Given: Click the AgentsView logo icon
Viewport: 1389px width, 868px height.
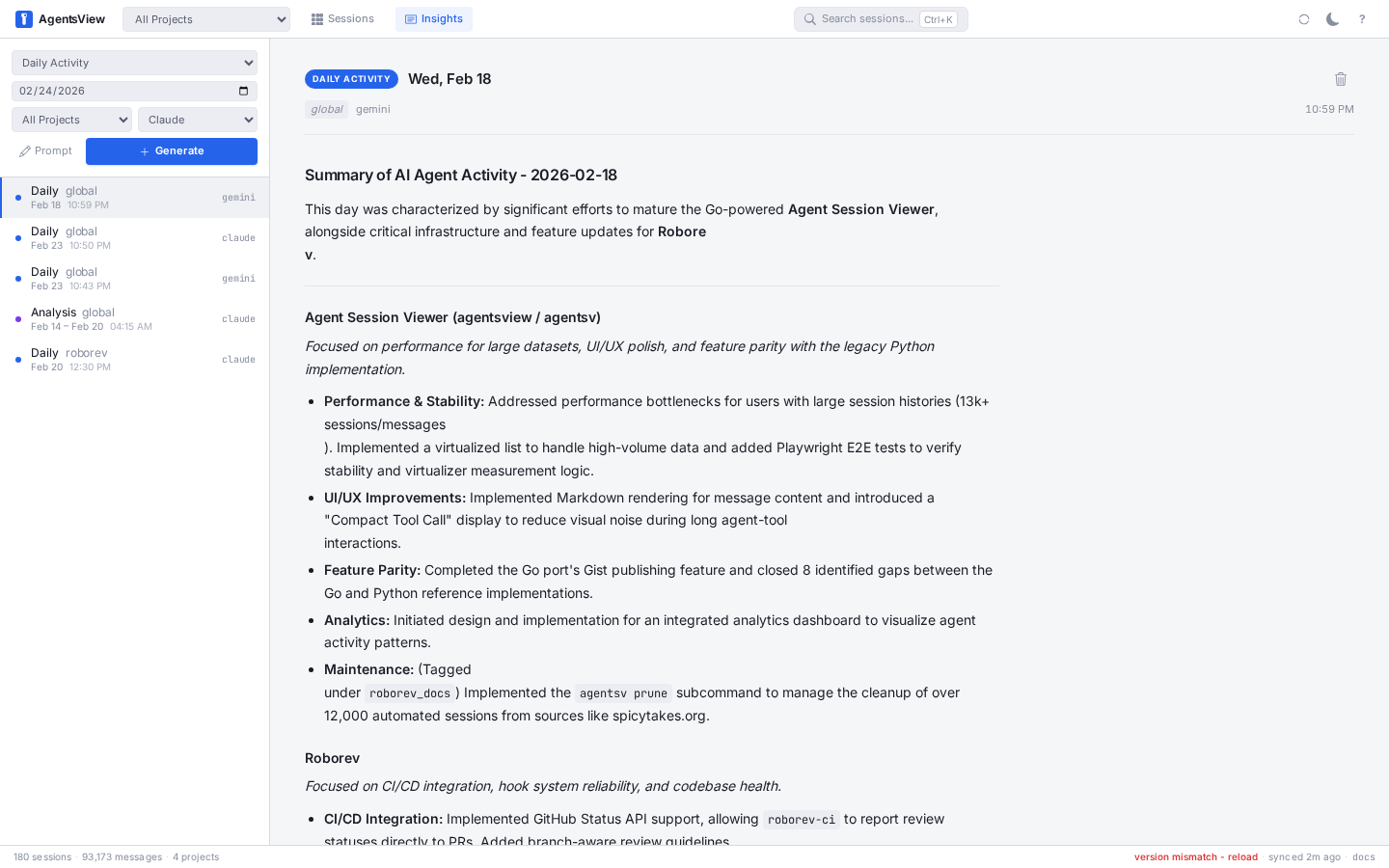Looking at the screenshot, I should pos(23,18).
